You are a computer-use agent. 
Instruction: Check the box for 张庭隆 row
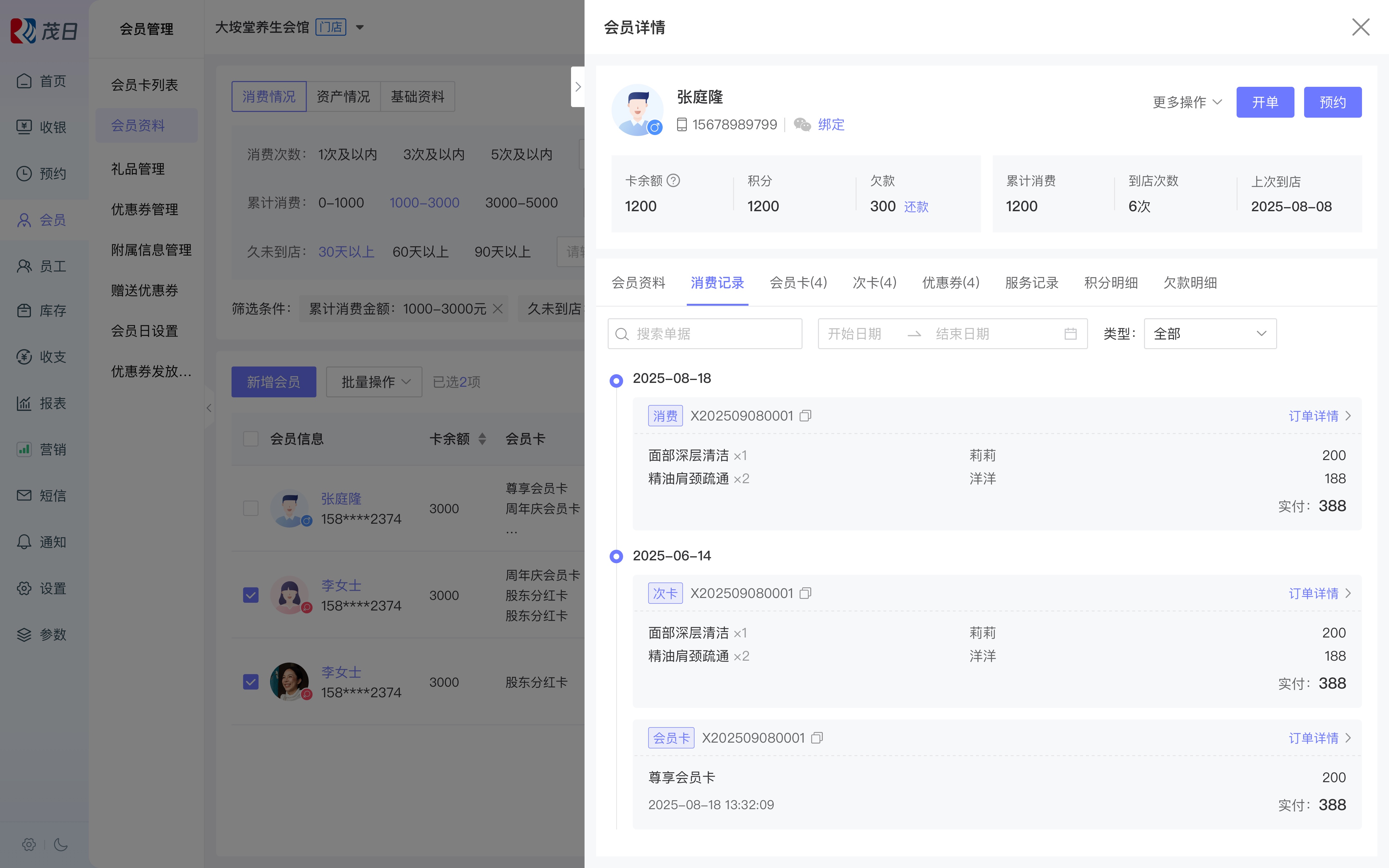click(251, 509)
